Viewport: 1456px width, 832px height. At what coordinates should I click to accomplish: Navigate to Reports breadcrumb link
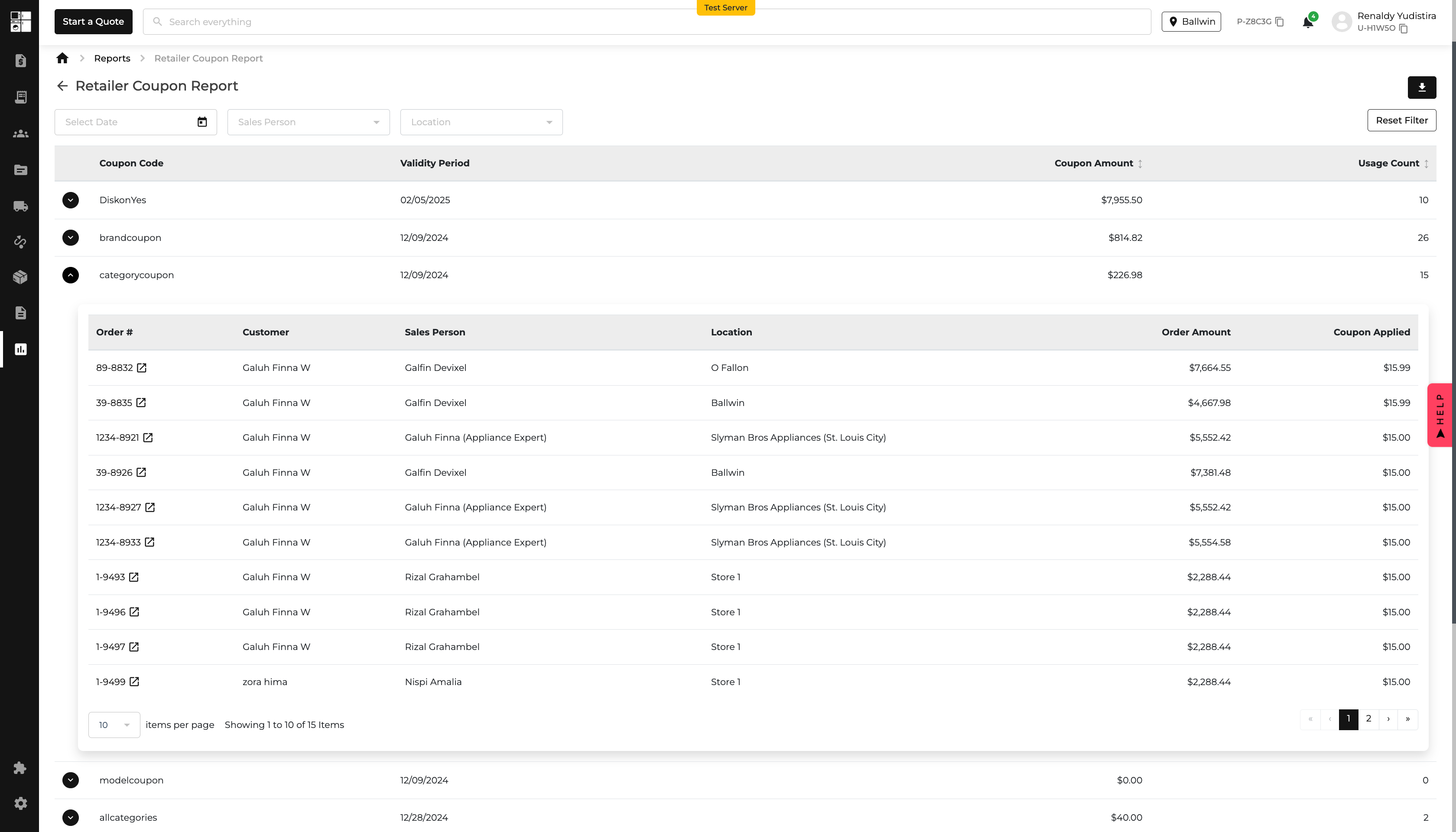pyautogui.click(x=112, y=58)
